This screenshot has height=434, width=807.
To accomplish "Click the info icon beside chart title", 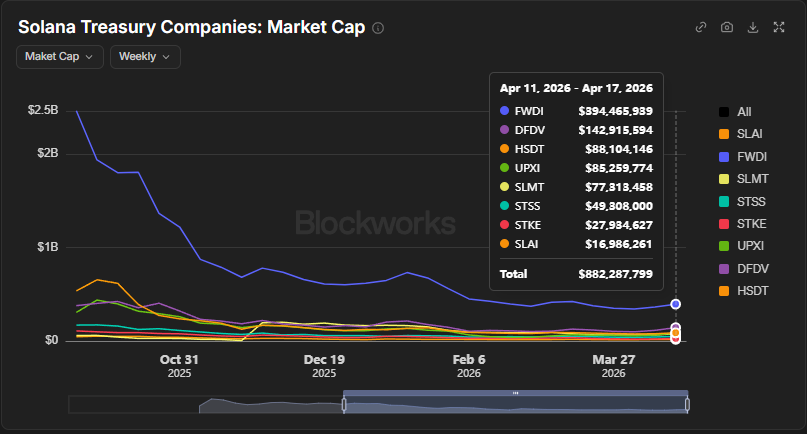I will point(378,28).
